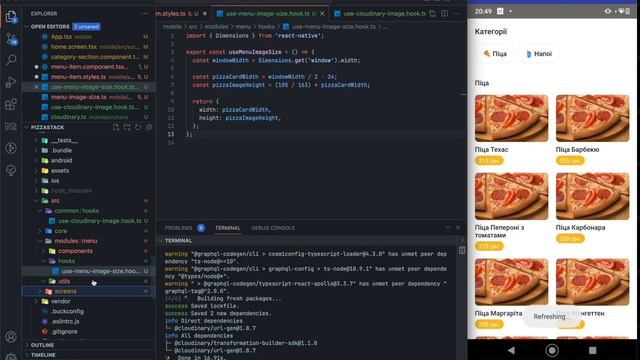
Task: Open the Accounts icon in activity bar
Action: 11,337
